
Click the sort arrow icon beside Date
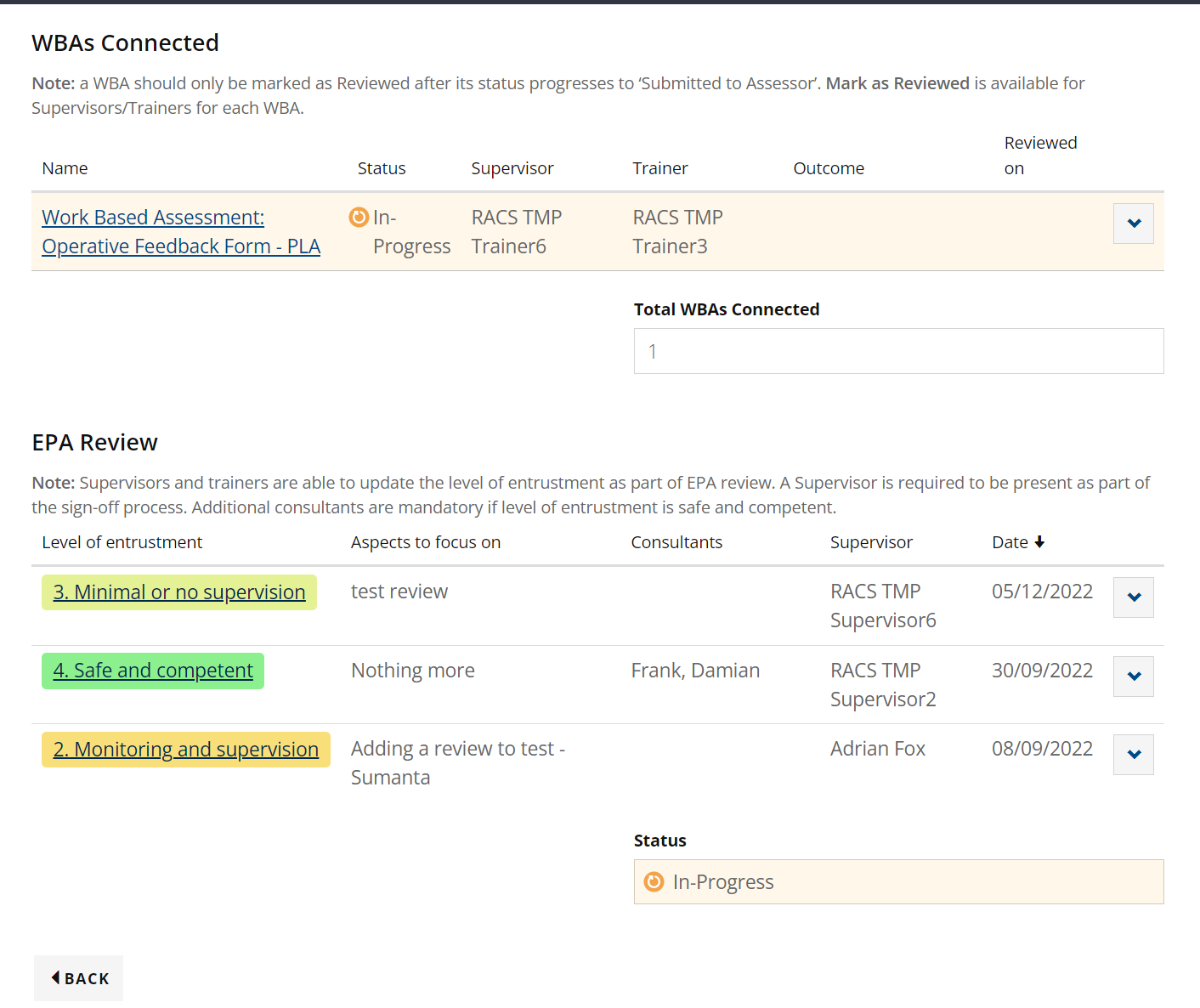(1039, 542)
